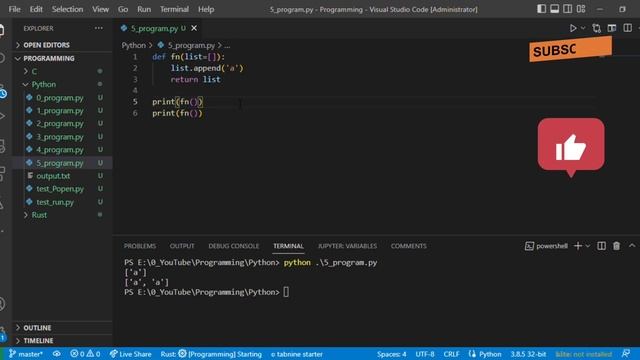640x360 pixels.
Task: Click the Rust Programming Starting status
Action: (x=211, y=354)
